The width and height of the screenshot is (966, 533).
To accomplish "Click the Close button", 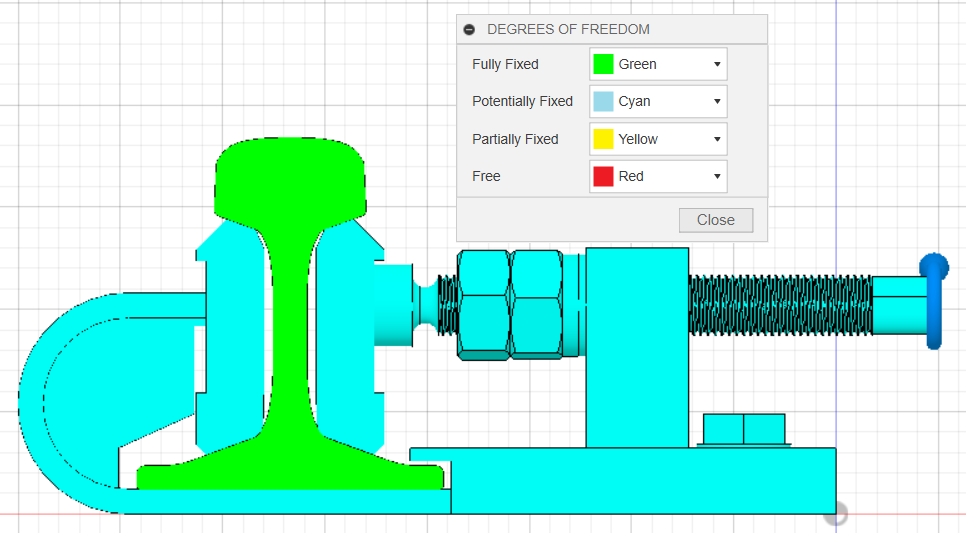I will [x=716, y=220].
